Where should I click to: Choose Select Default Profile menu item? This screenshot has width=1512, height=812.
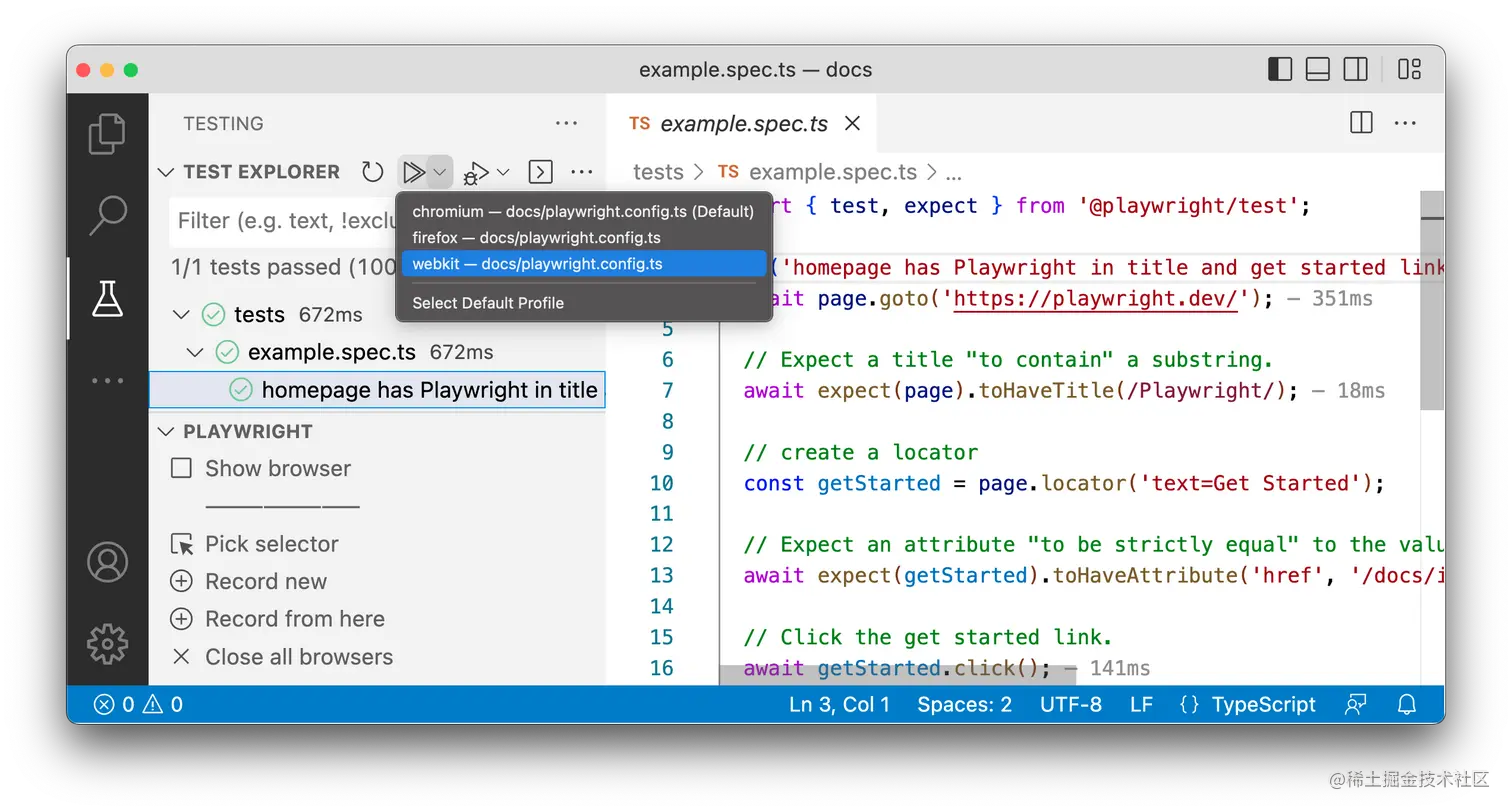point(584,303)
